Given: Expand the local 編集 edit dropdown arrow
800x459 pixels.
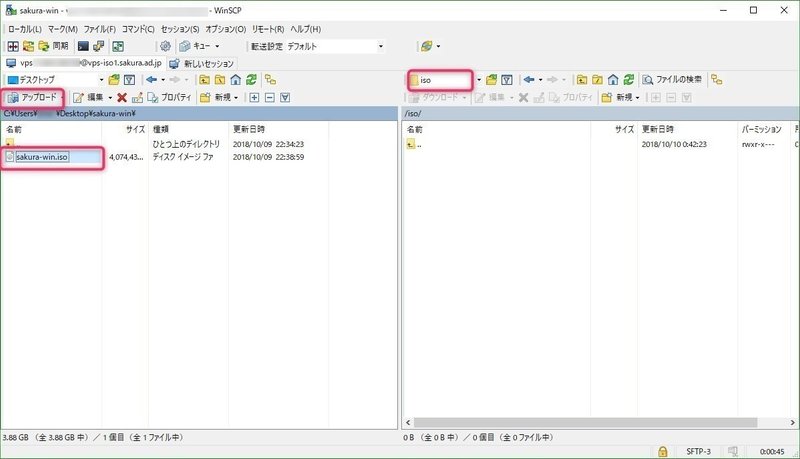Looking at the screenshot, I should (x=110, y=97).
